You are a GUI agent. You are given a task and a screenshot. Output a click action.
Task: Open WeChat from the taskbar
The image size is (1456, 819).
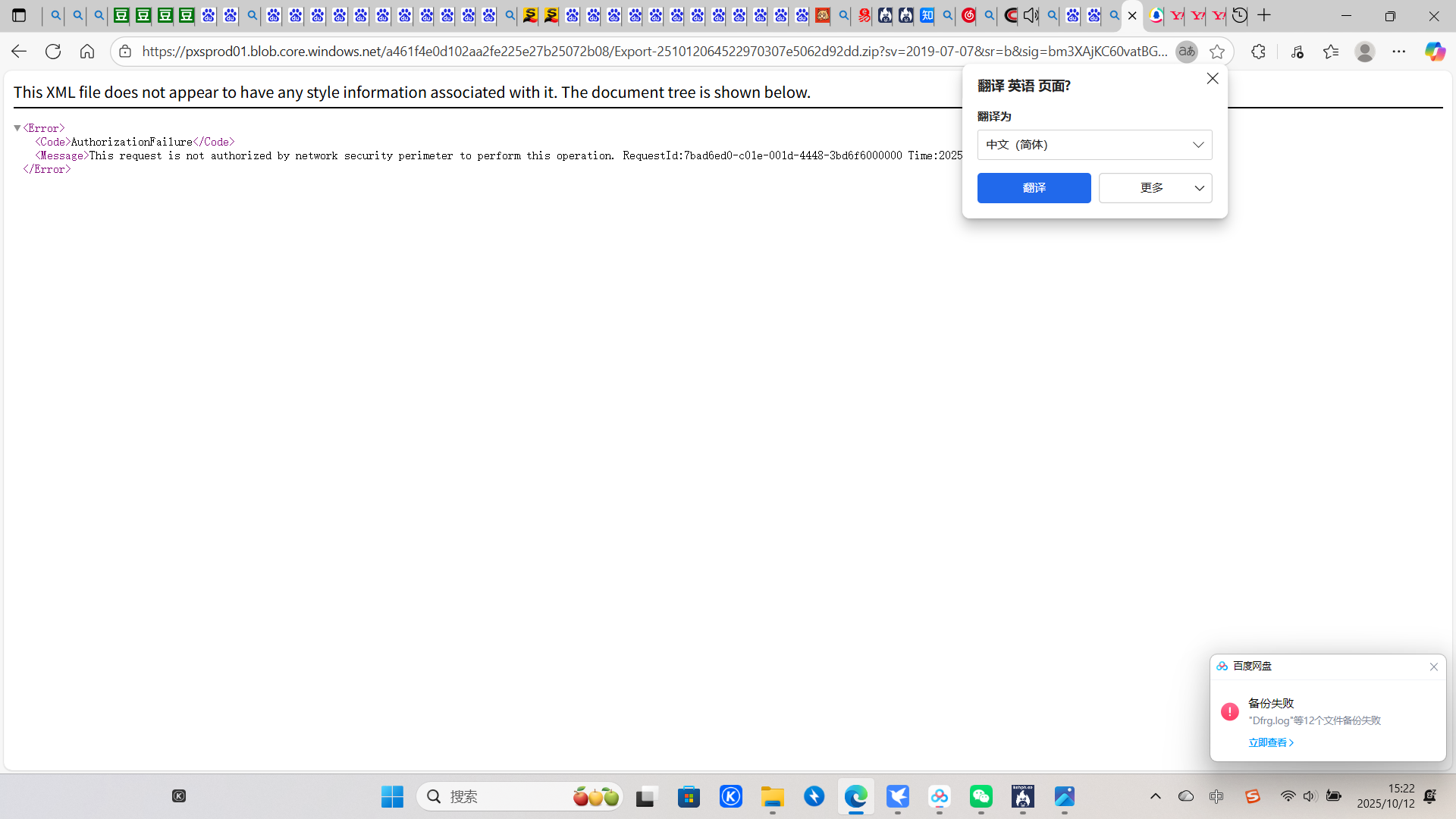point(981,796)
